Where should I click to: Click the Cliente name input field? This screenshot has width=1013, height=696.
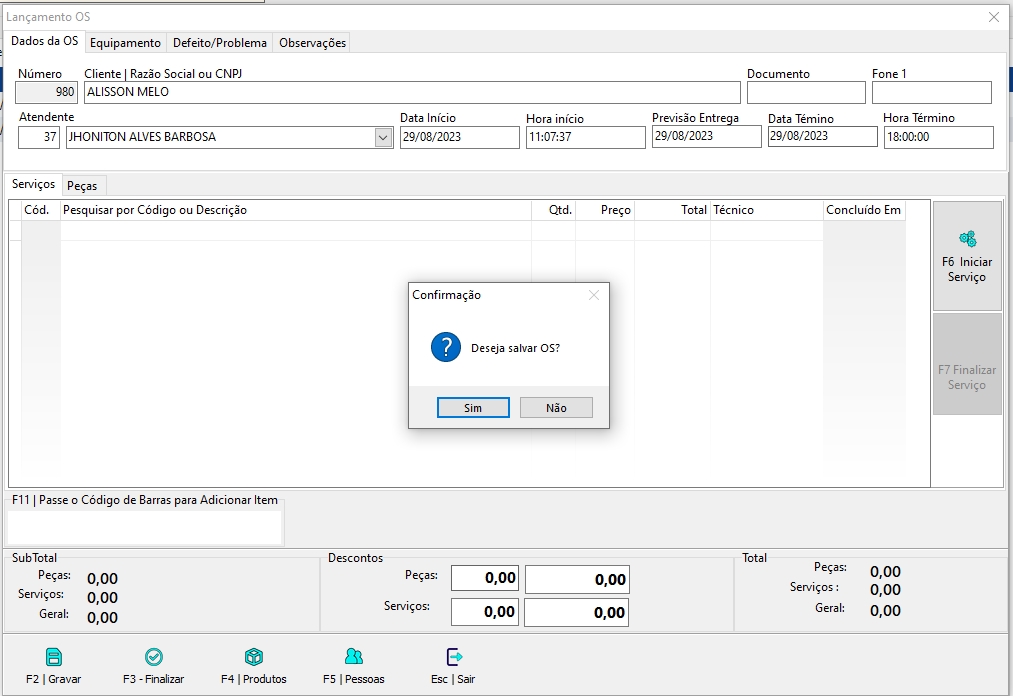tap(412, 92)
